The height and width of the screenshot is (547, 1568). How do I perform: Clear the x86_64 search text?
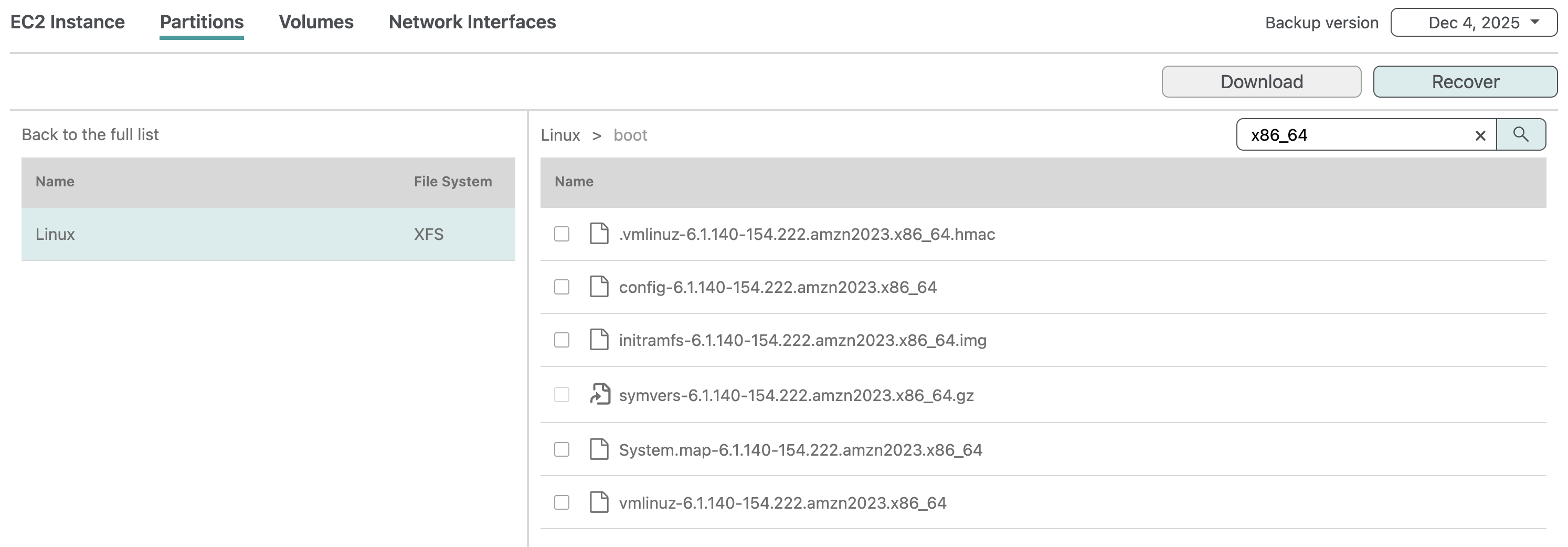1480,136
